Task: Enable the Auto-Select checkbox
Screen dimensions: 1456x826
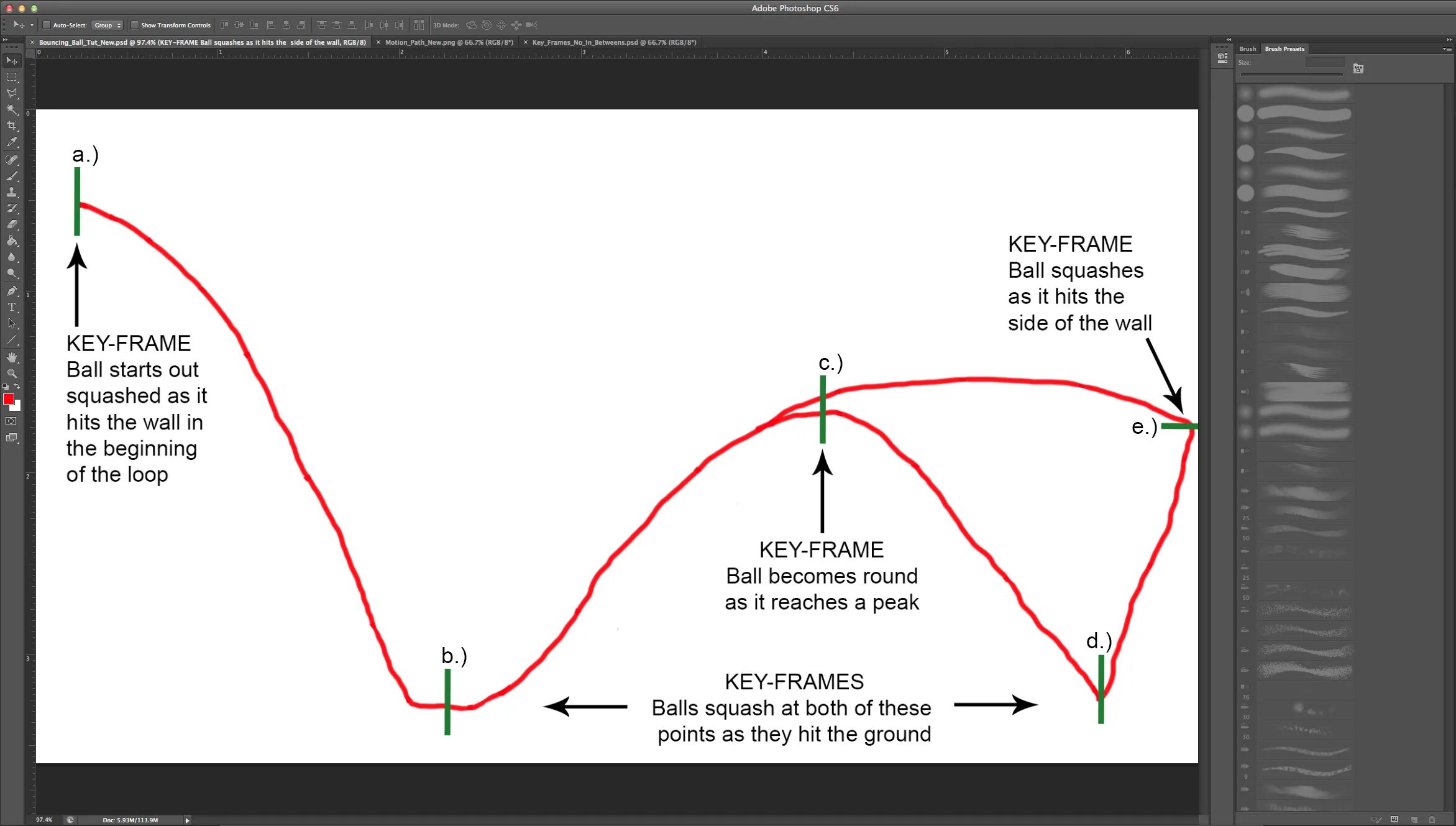Action: [47, 25]
